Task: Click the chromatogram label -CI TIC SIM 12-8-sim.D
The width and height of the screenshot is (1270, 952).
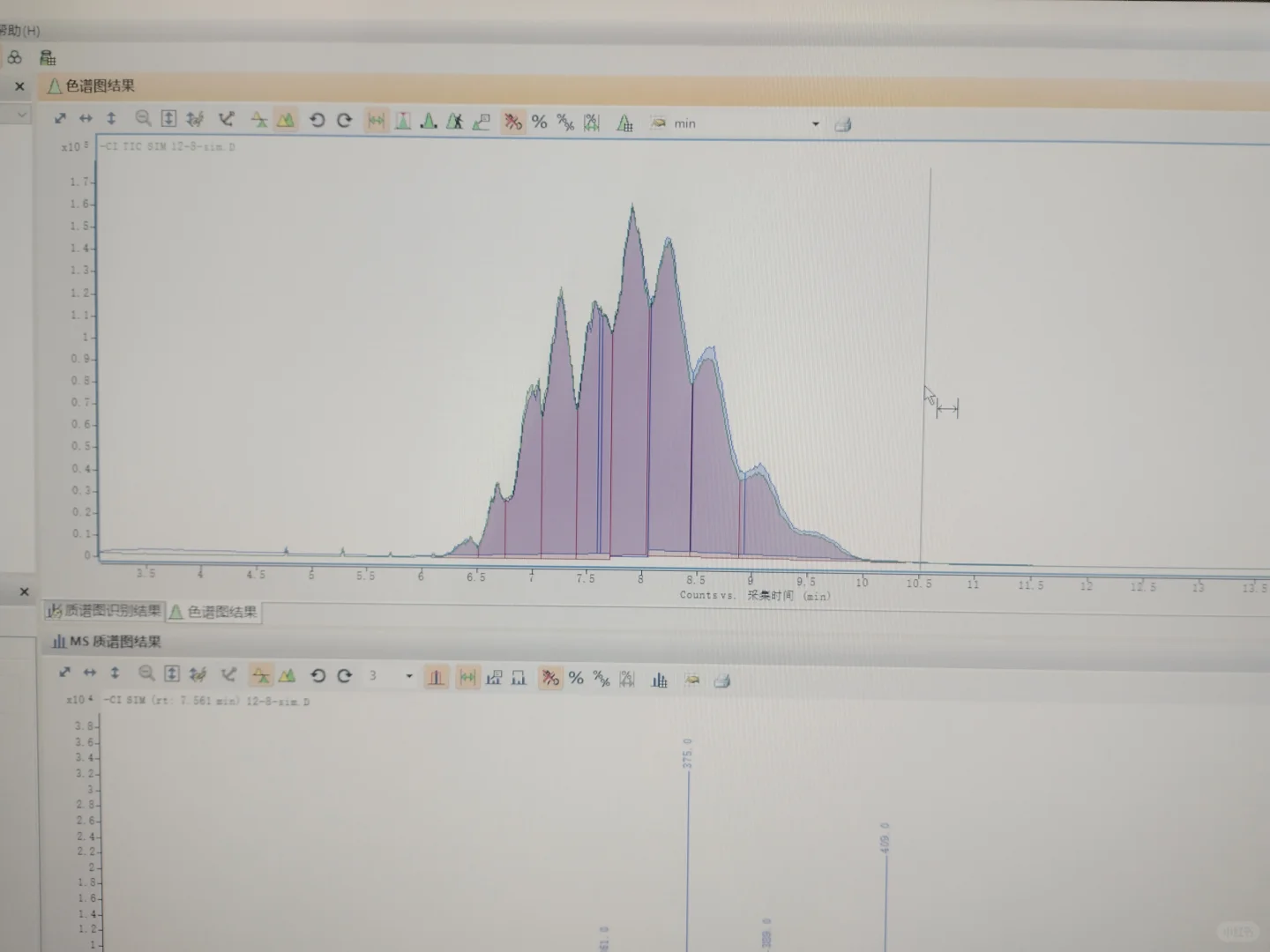Action: 168,146
